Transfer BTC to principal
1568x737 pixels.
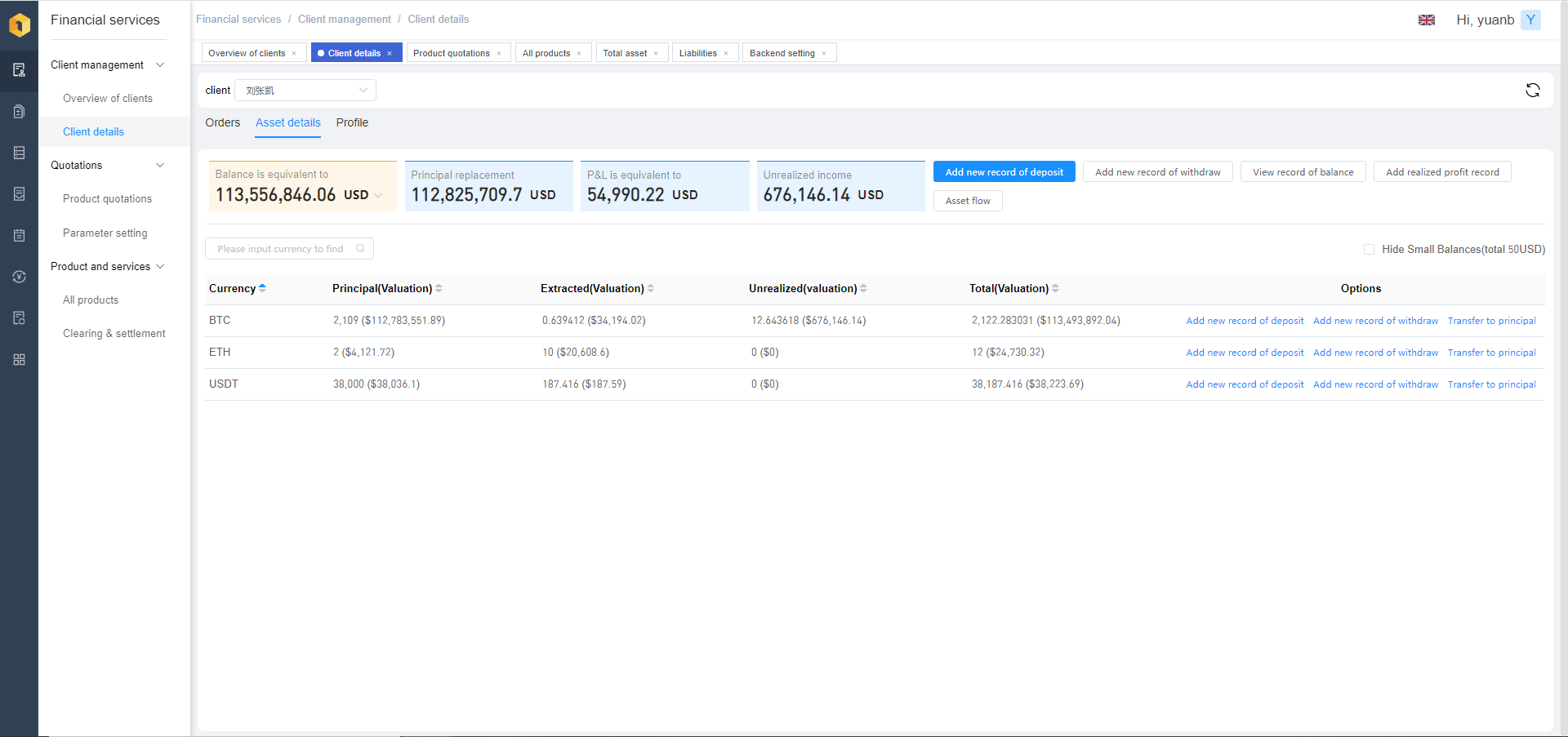click(x=1492, y=321)
